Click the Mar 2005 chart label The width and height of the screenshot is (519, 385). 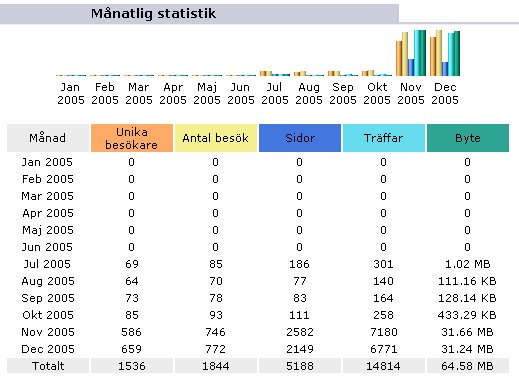coord(139,93)
